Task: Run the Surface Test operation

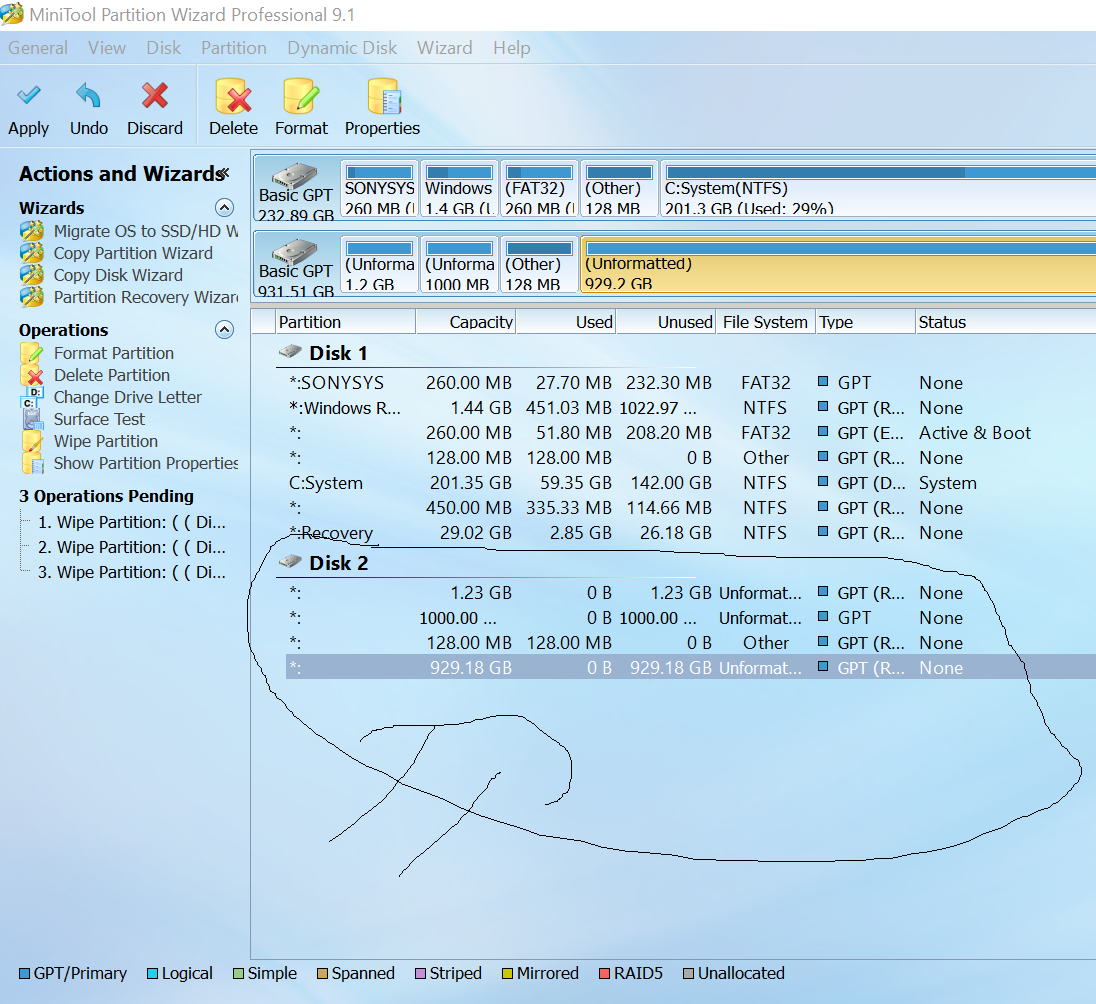Action: (83, 419)
